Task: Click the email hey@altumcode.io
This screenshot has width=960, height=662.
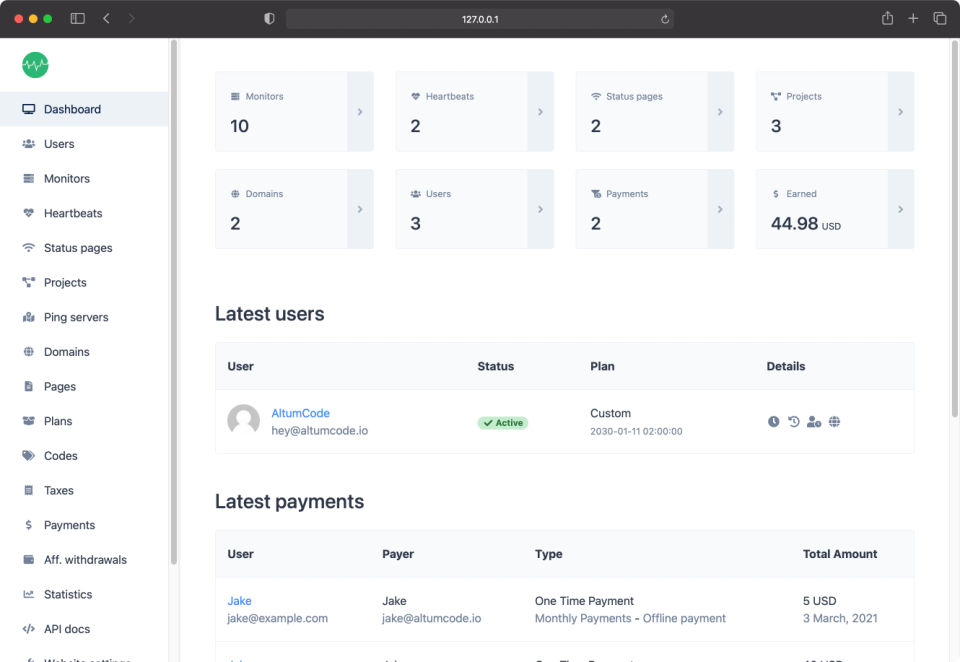Action: pyautogui.click(x=320, y=431)
